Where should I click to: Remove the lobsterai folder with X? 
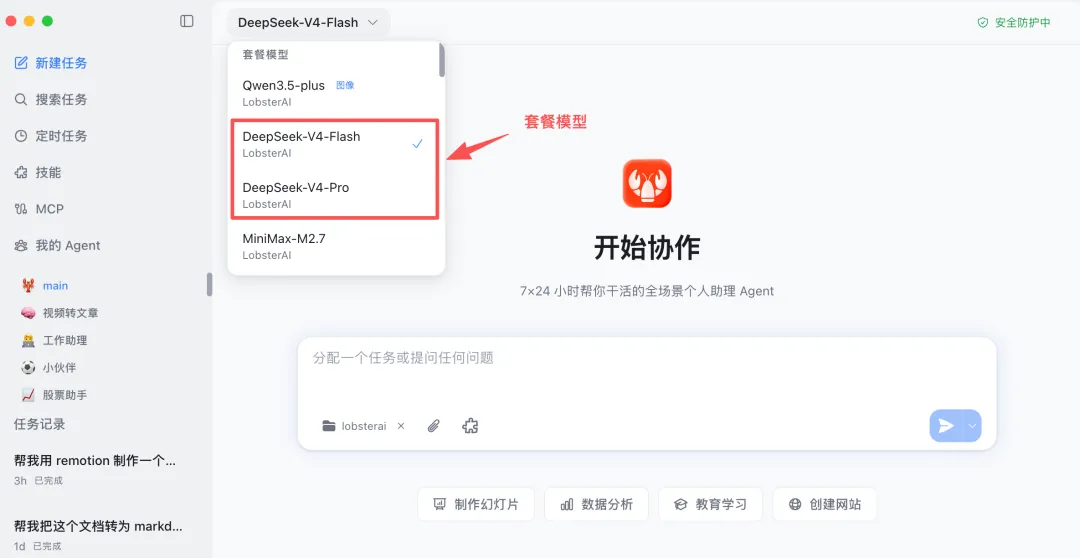click(401, 426)
